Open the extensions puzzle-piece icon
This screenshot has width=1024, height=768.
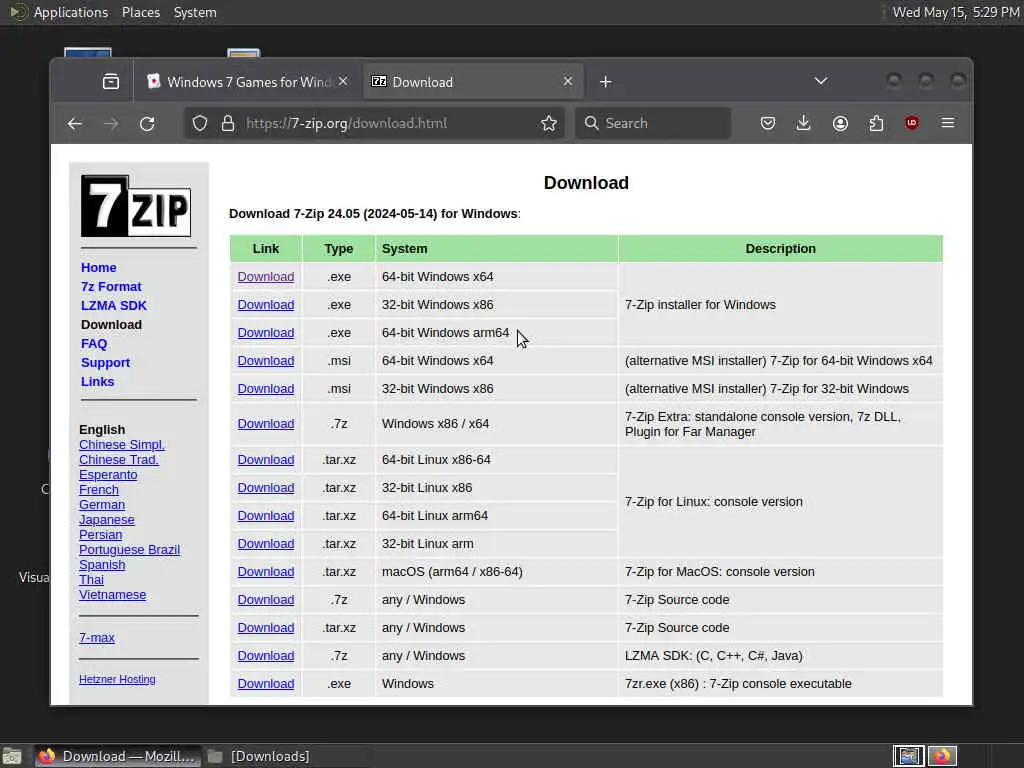click(x=876, y=123)
